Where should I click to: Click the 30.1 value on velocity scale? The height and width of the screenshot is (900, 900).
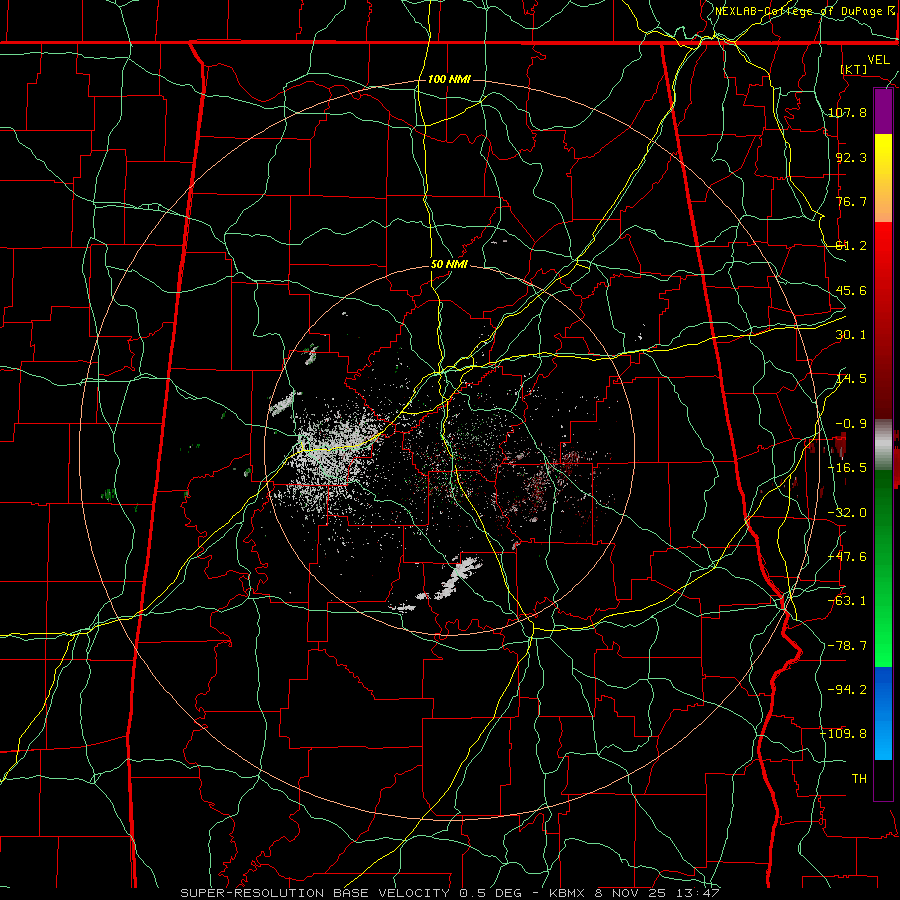851,335
